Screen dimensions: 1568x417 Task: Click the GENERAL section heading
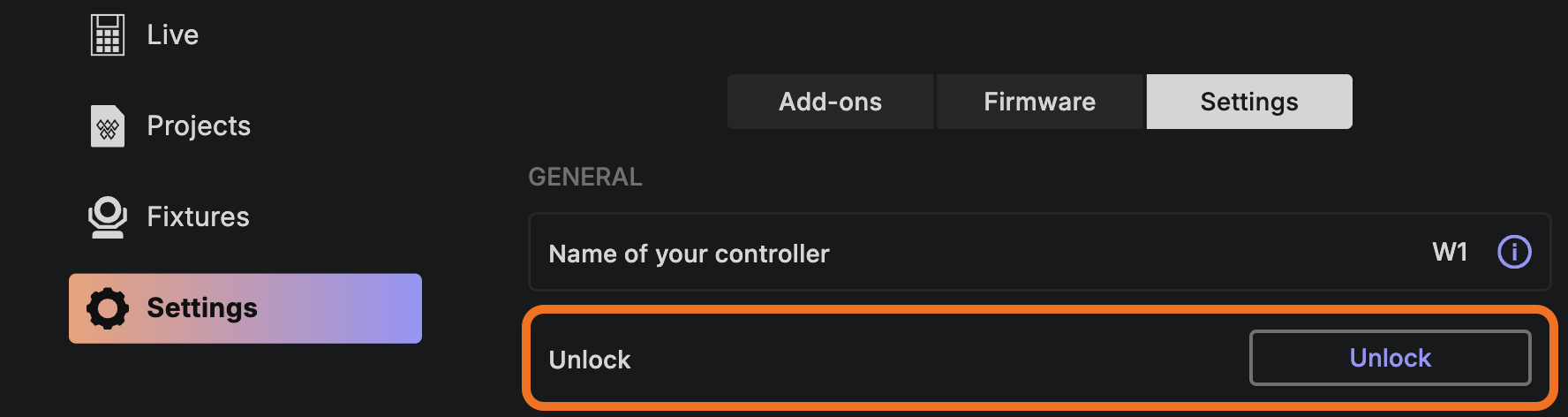585,177
